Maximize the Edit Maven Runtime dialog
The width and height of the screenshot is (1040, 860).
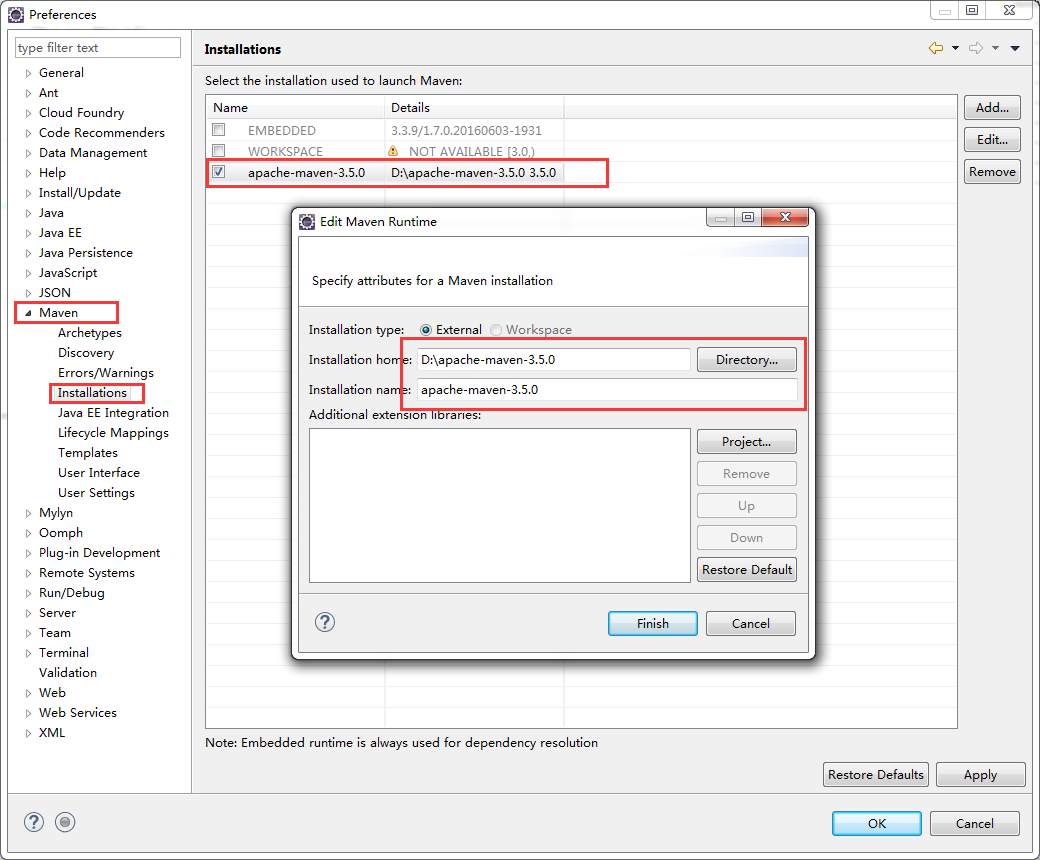748,217
